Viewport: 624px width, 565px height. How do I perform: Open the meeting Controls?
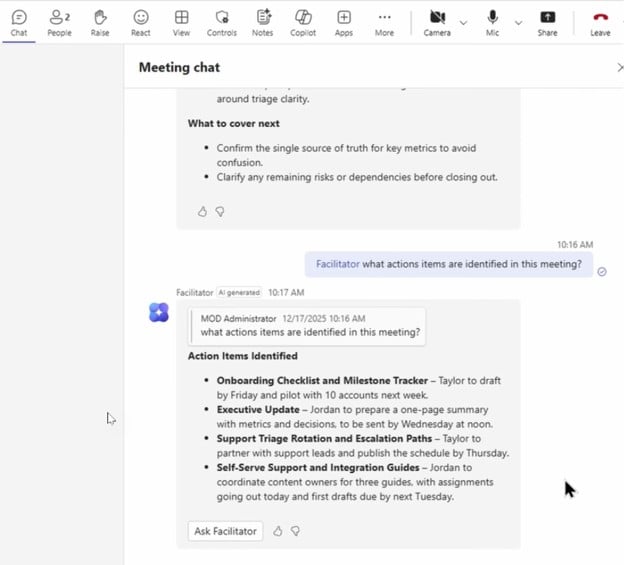(222, 22)
